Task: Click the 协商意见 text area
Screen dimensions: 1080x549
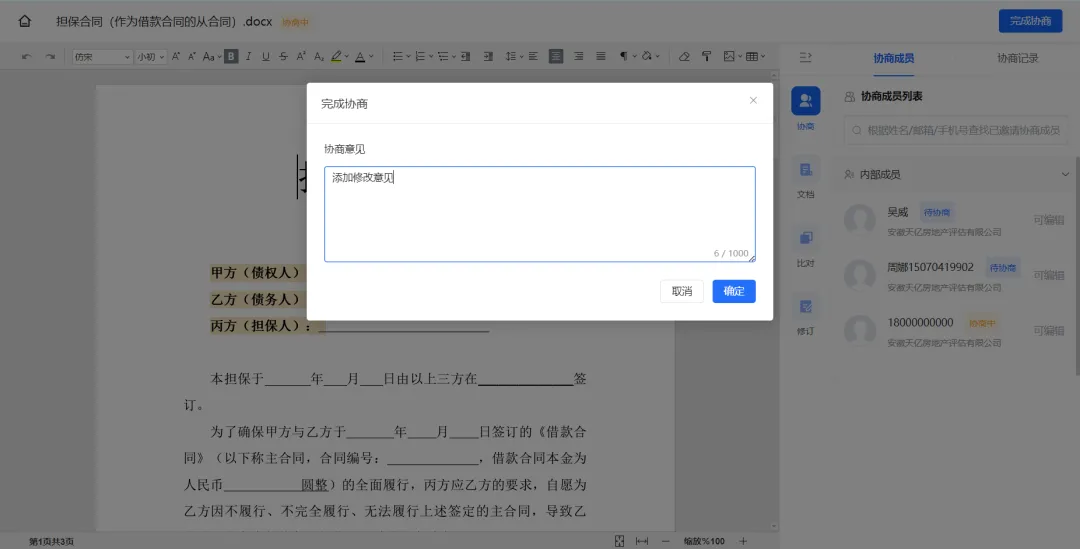Action: 539,214
